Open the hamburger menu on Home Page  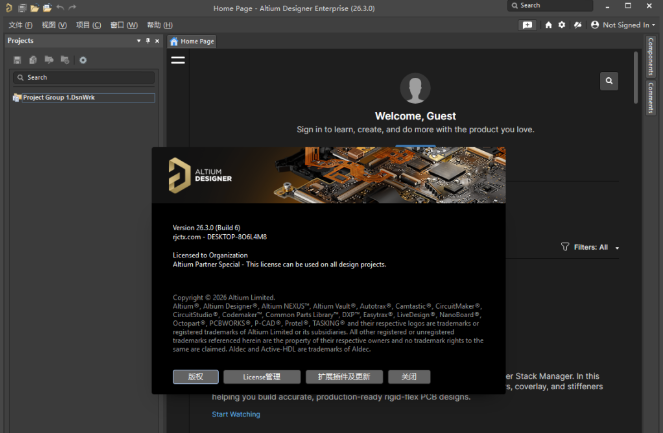pyautogui.click(x=178, y=61)
